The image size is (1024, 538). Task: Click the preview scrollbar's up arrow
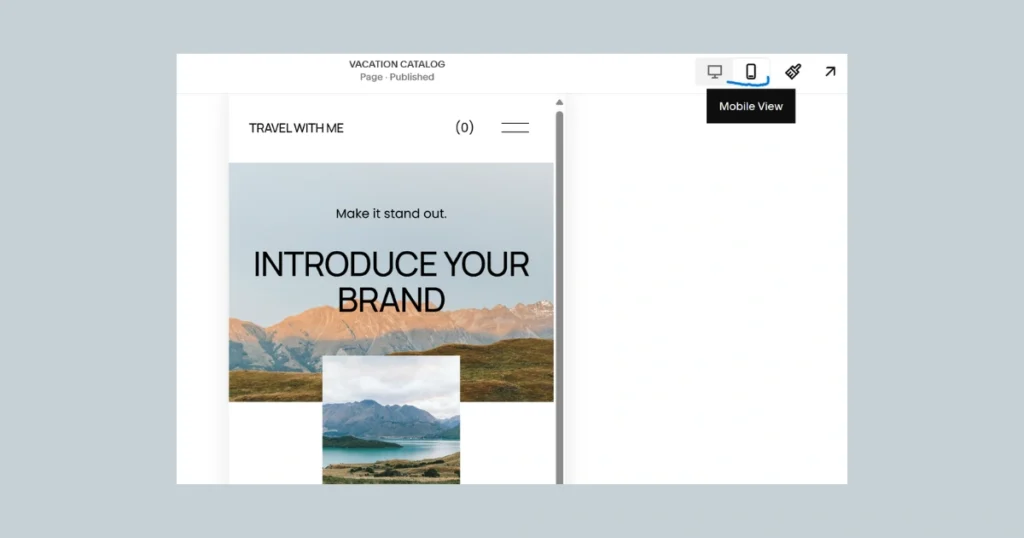tap(559, 102)
